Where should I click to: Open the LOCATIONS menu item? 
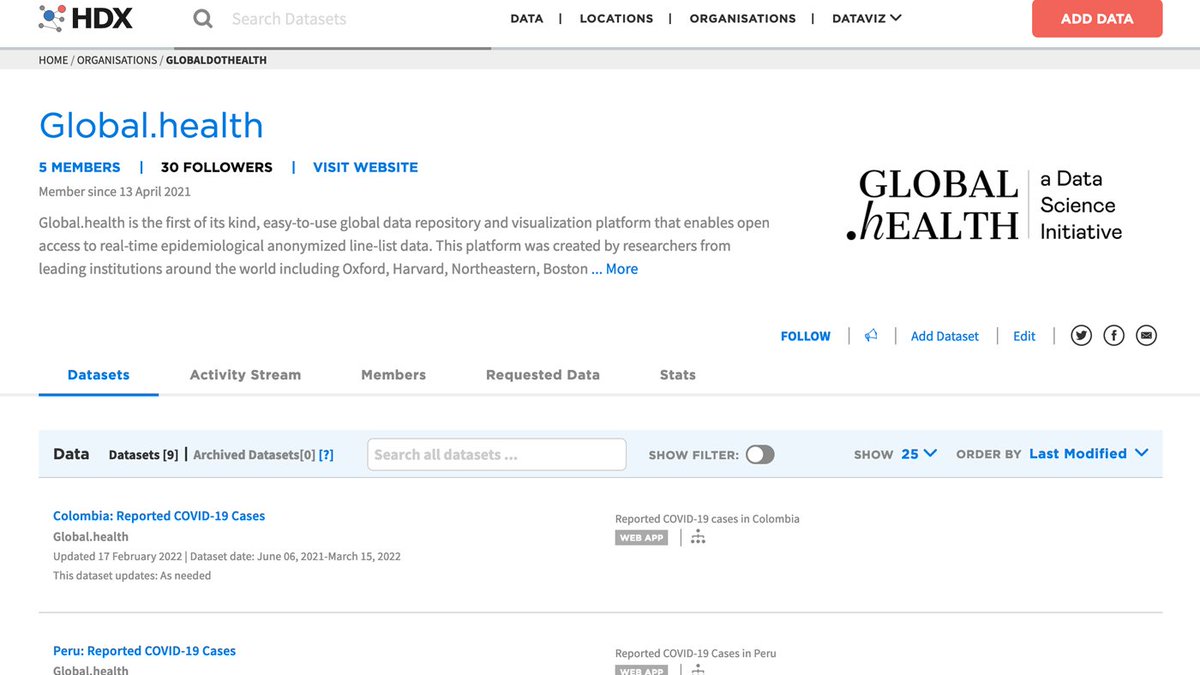coord(616,19)
